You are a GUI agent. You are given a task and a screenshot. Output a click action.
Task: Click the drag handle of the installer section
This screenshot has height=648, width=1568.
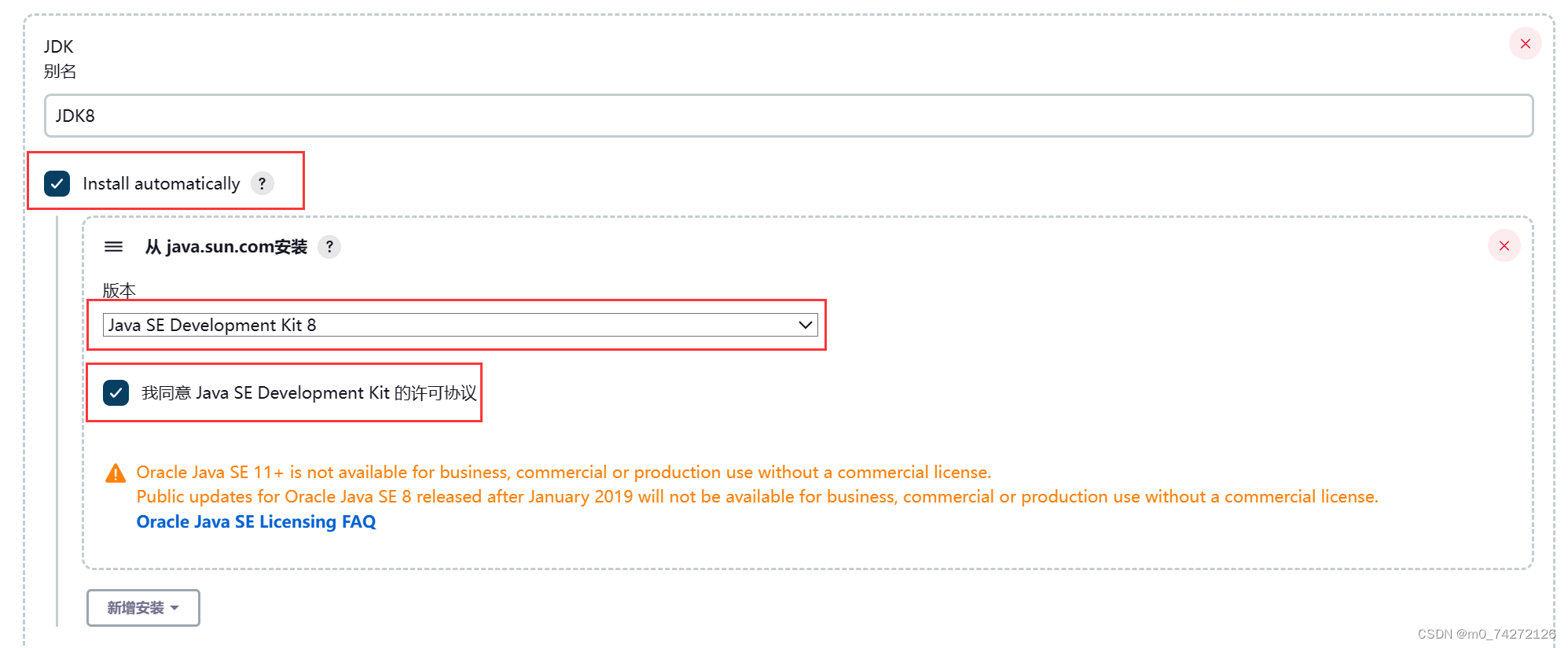pyautogui.click(x=114, y=246)
